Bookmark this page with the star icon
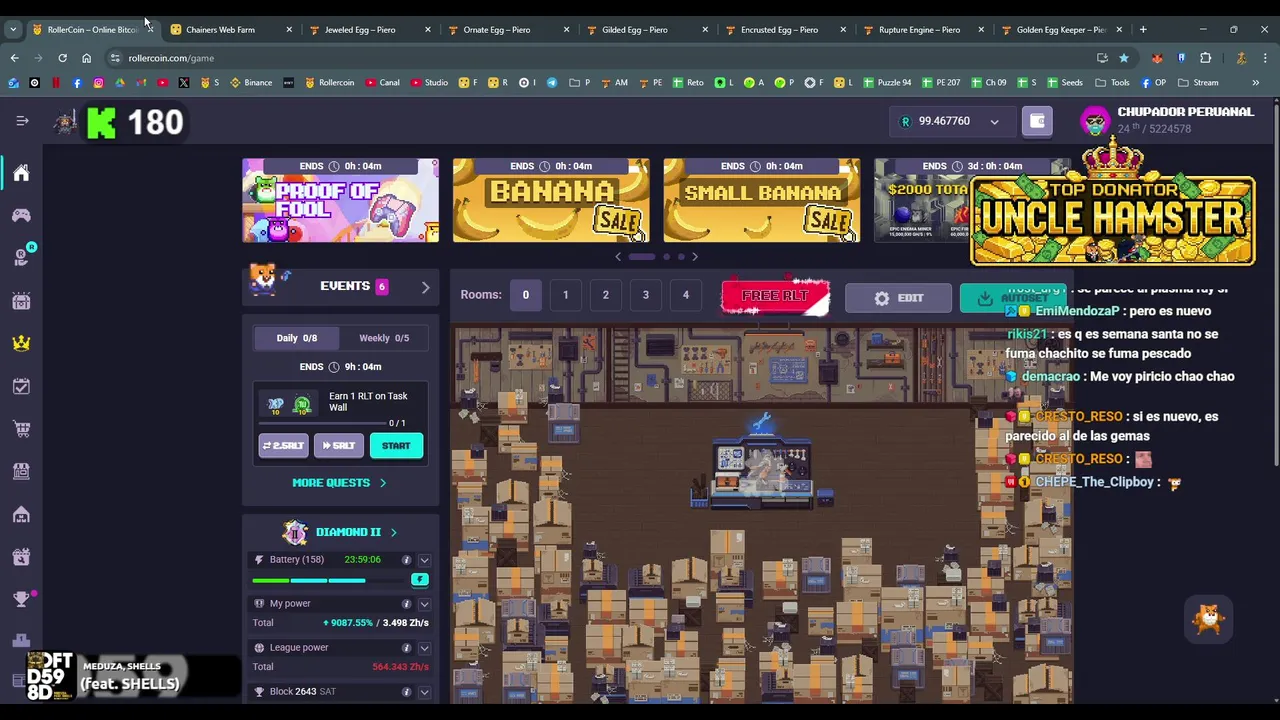 pos(1124,58)
